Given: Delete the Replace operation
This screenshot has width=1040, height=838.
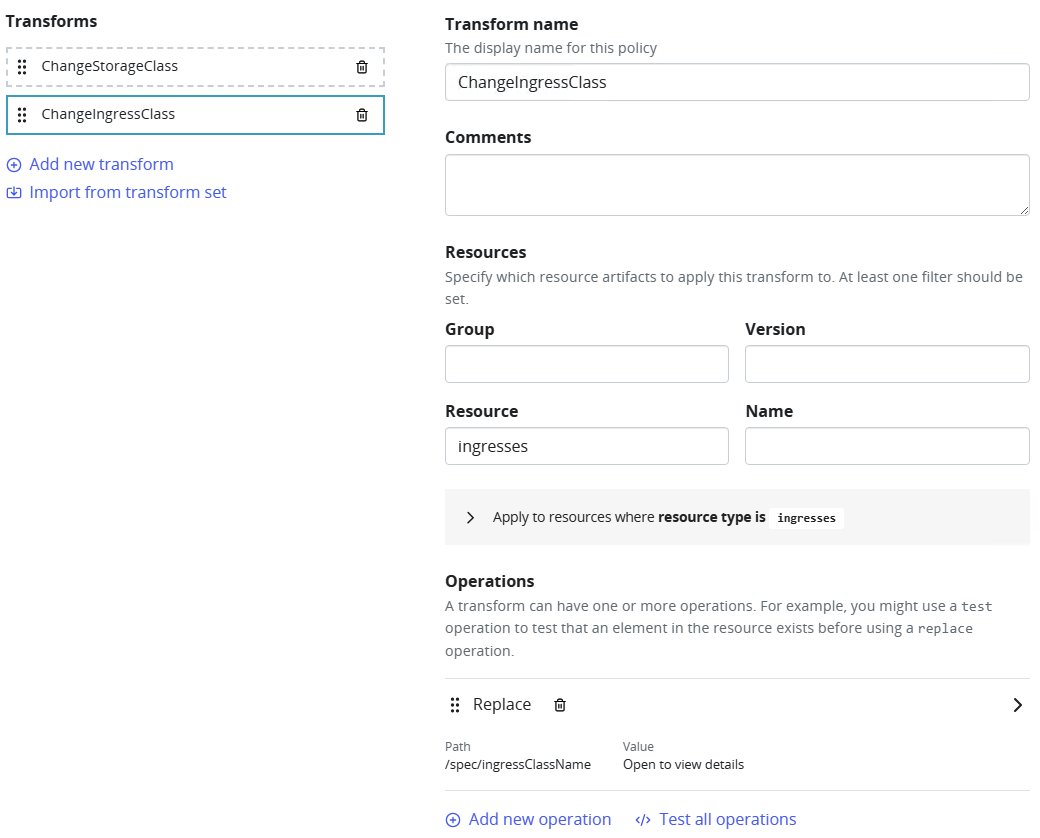Looking at the screenshot, I should 560,705.
